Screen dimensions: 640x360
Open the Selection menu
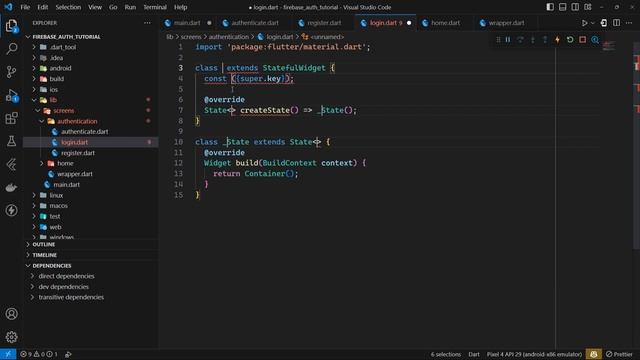click(x=68, y=7)
